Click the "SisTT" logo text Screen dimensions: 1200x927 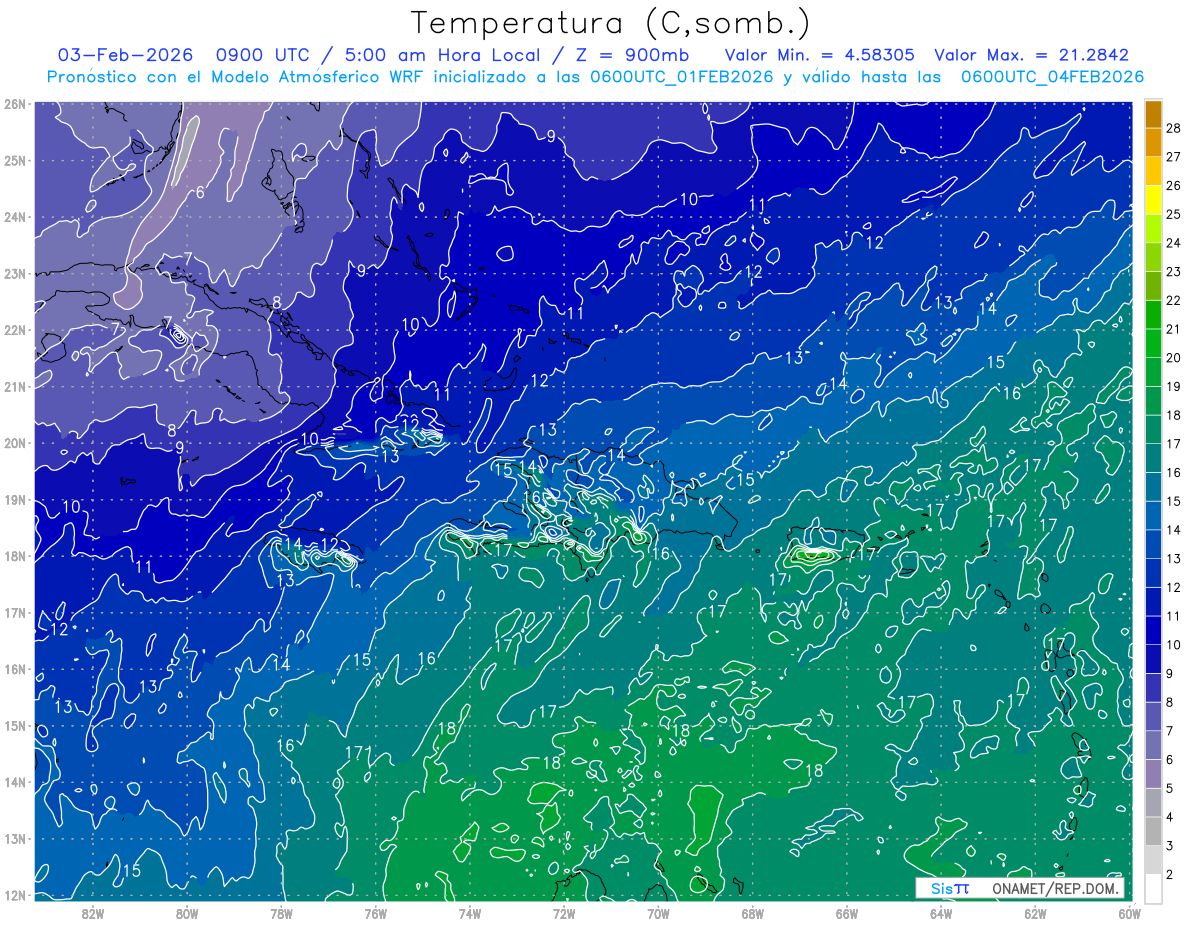(949, 888)
